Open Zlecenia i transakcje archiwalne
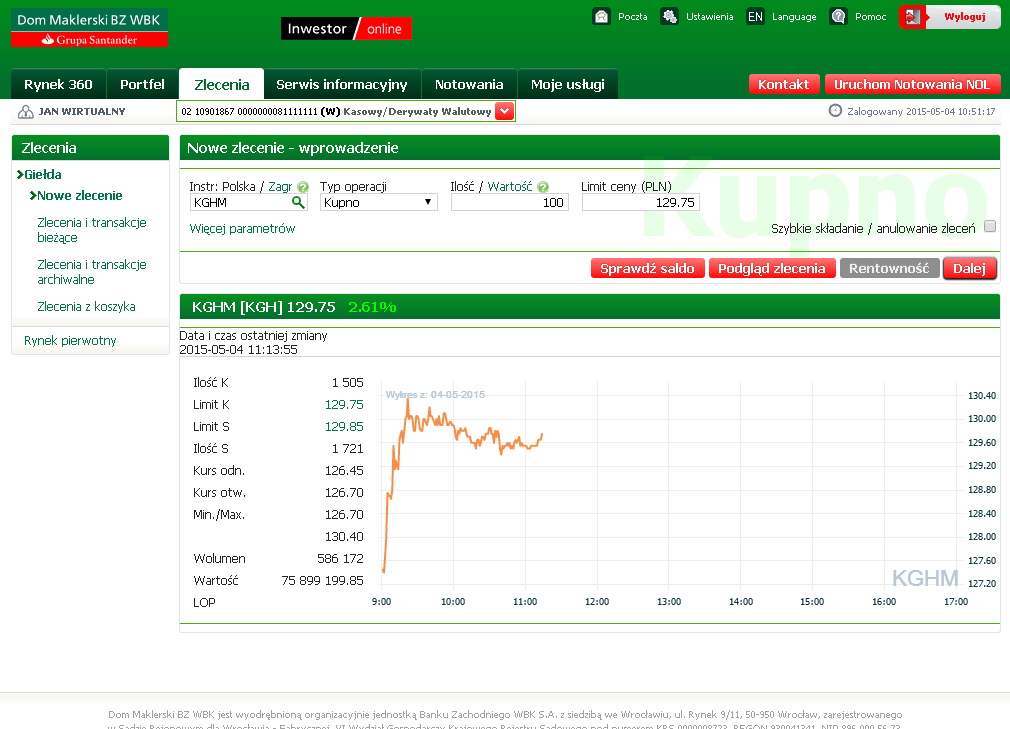Image resolution: width=1010 pixels, height=729 pixels. pyautogui.click(x=92, y=272)
